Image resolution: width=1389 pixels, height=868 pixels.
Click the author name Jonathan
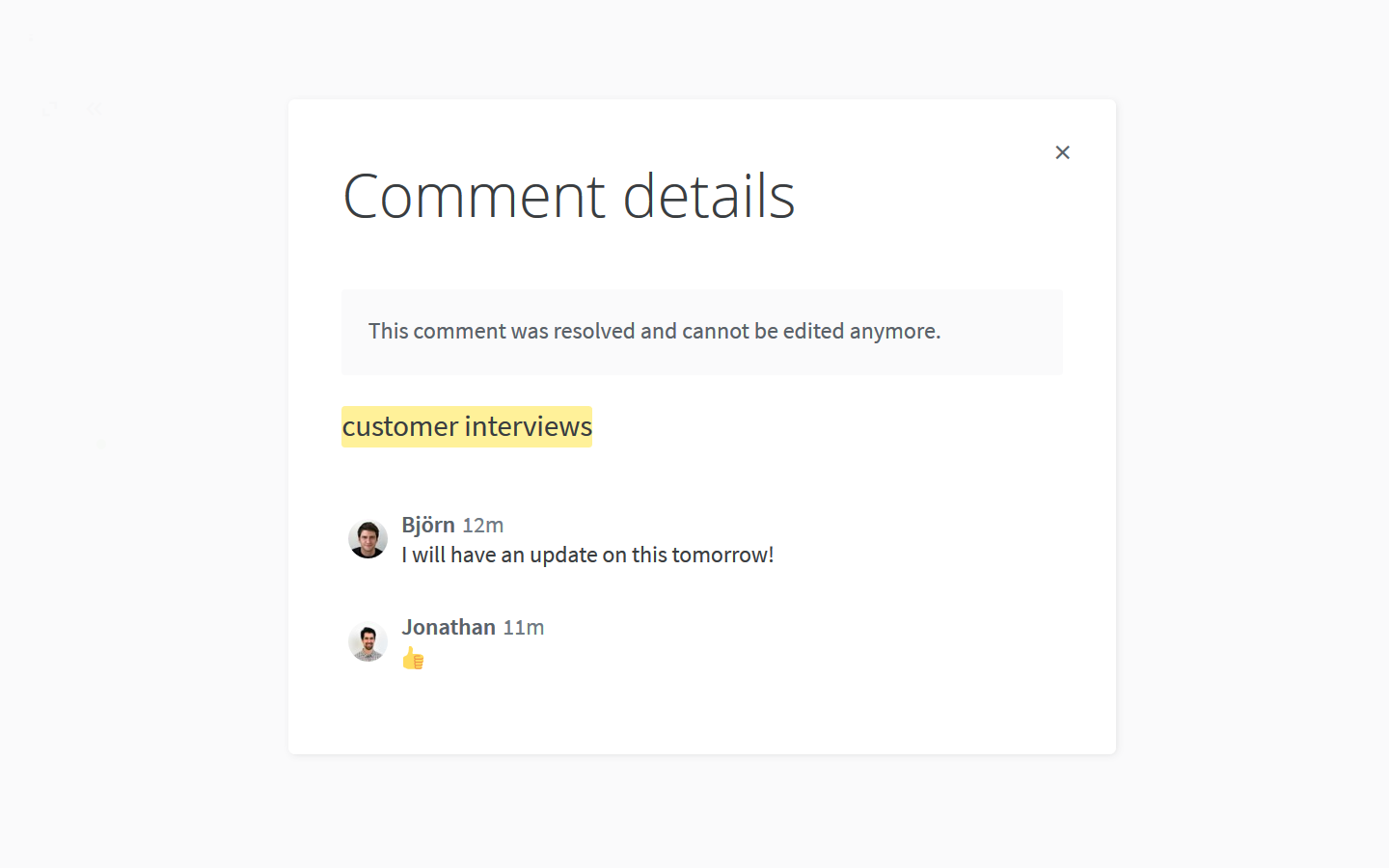click(x=449, y=627)
